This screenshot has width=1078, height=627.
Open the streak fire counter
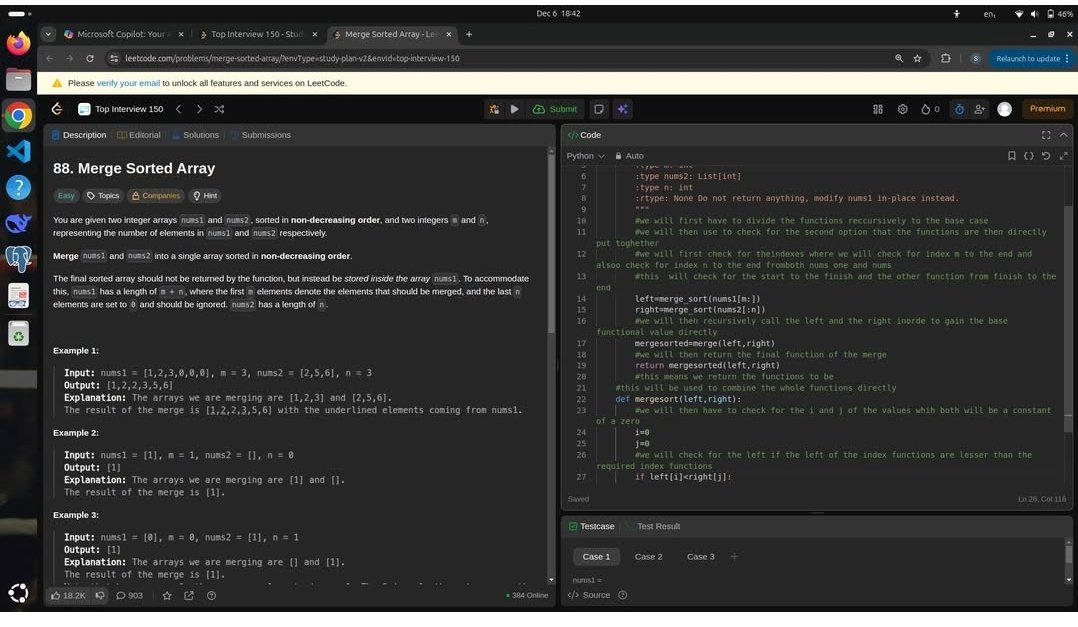pyautogui.click(x=930, y=109)
